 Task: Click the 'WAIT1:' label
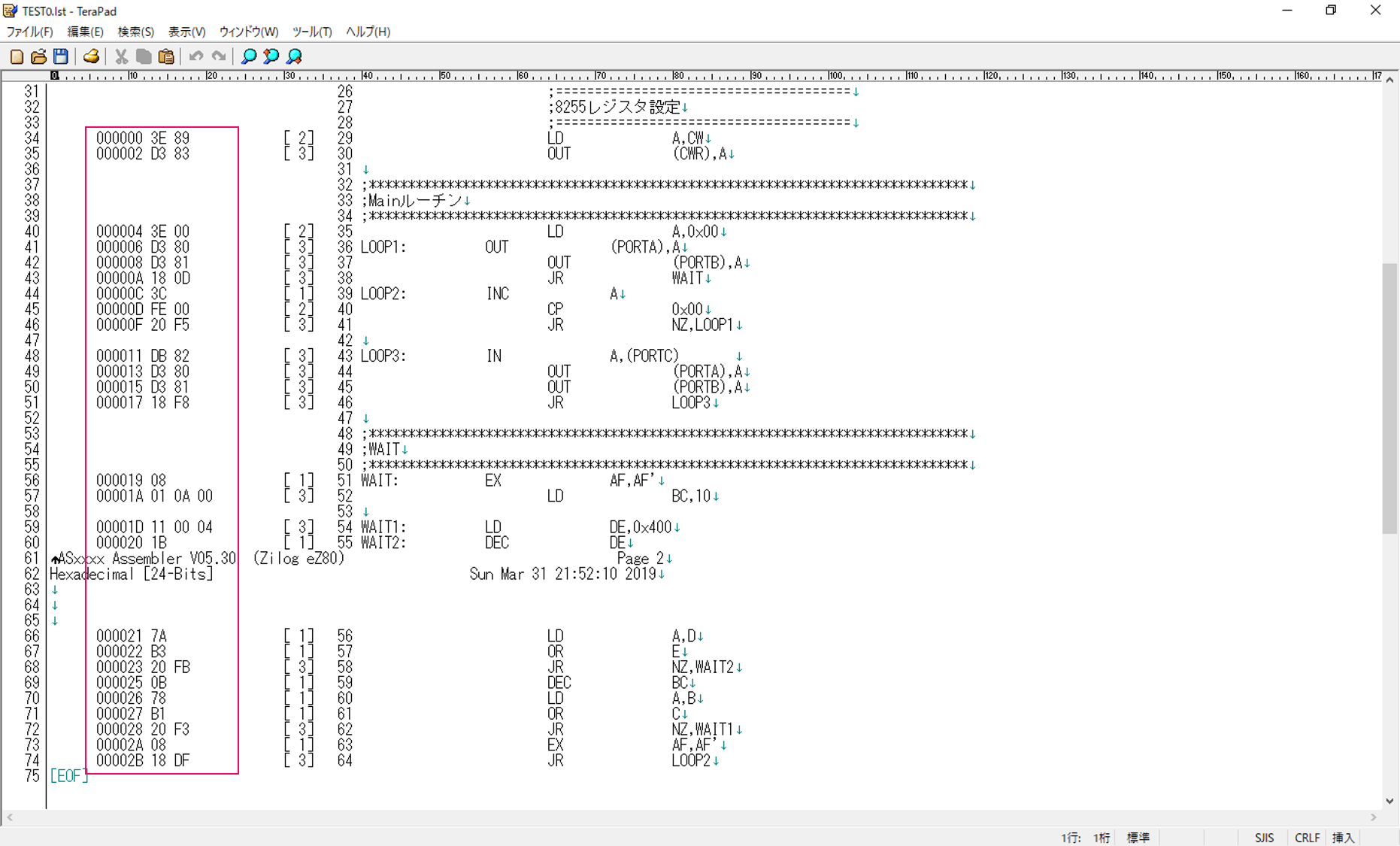point(383,527)
